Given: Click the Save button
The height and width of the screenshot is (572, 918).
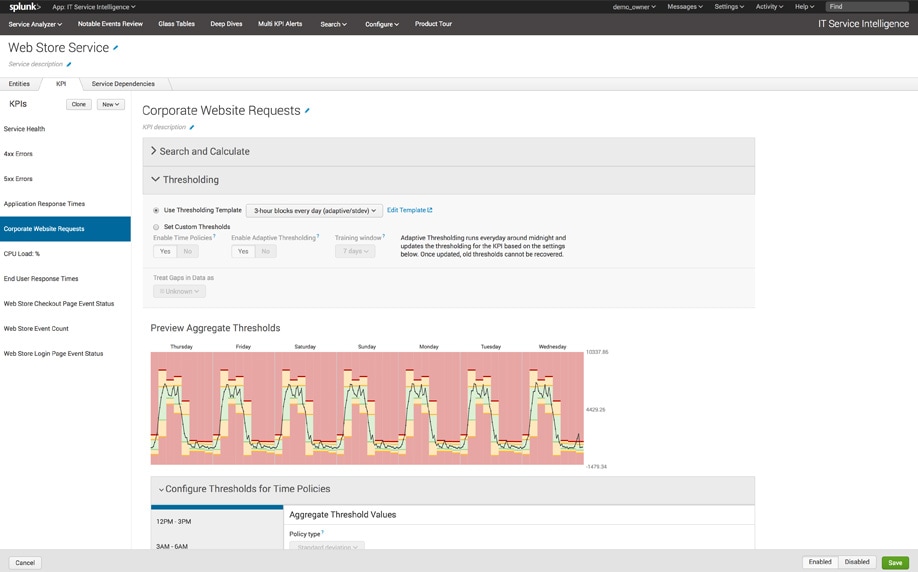Looking at the screenshot, I should 895,563.
